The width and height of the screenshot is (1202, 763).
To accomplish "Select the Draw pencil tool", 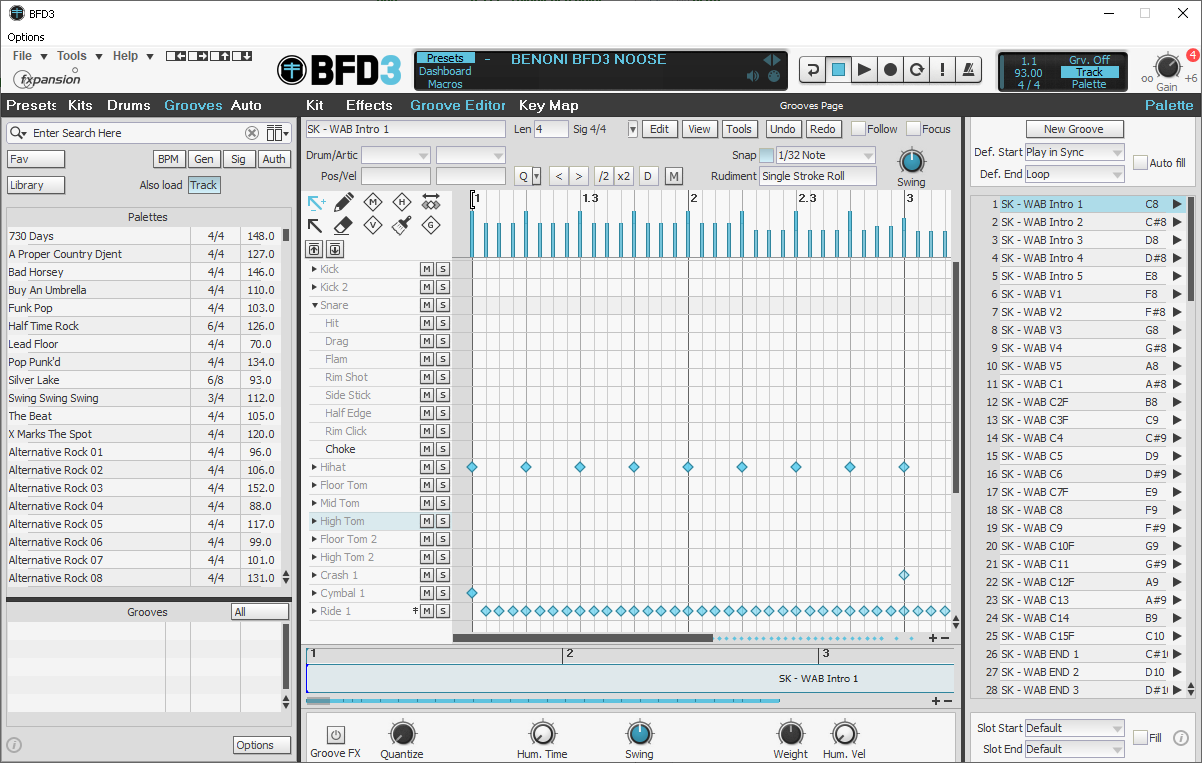I will tap(343, 202).
